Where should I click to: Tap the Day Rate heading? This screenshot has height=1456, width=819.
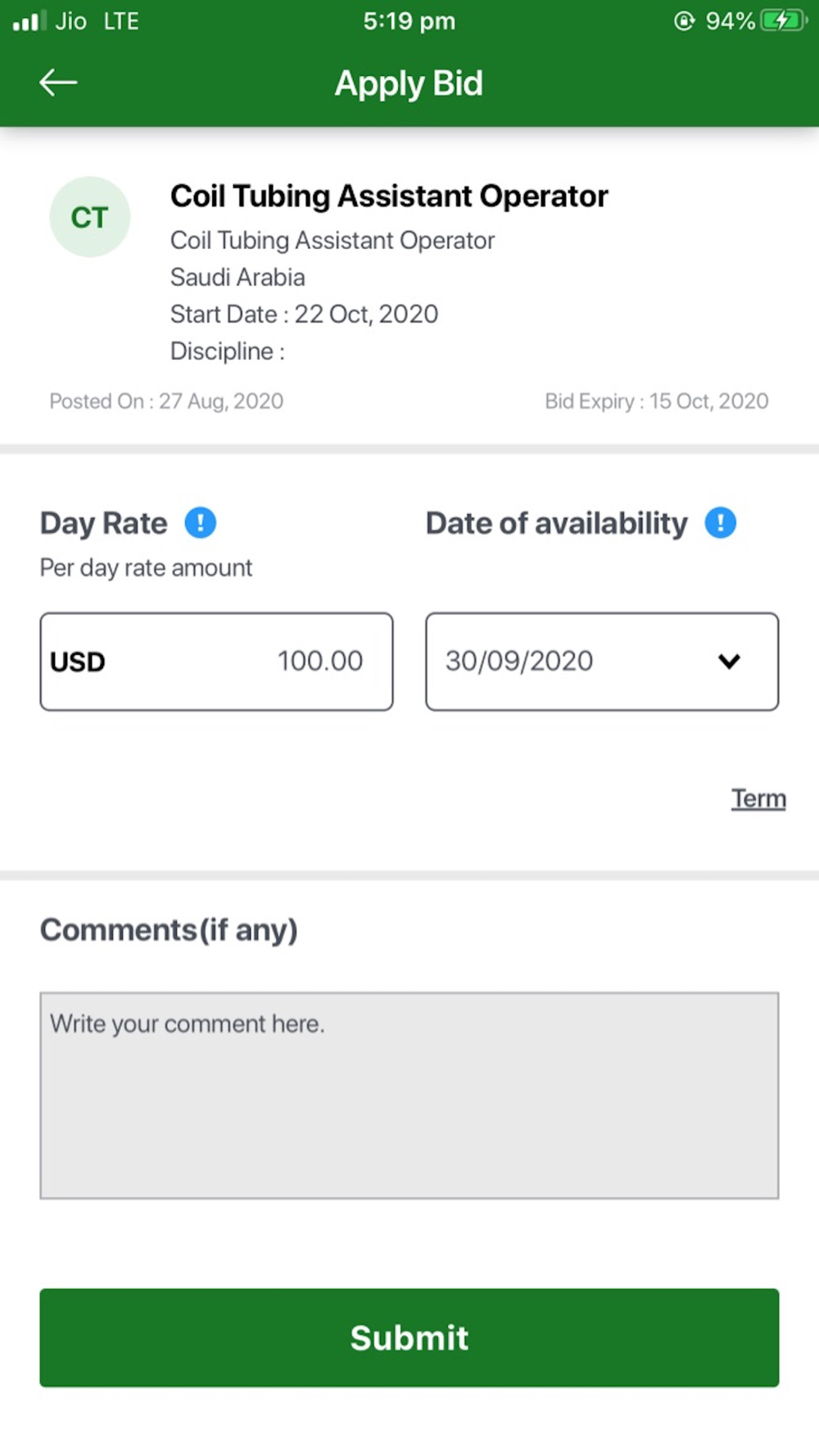(x=103, y=523)
